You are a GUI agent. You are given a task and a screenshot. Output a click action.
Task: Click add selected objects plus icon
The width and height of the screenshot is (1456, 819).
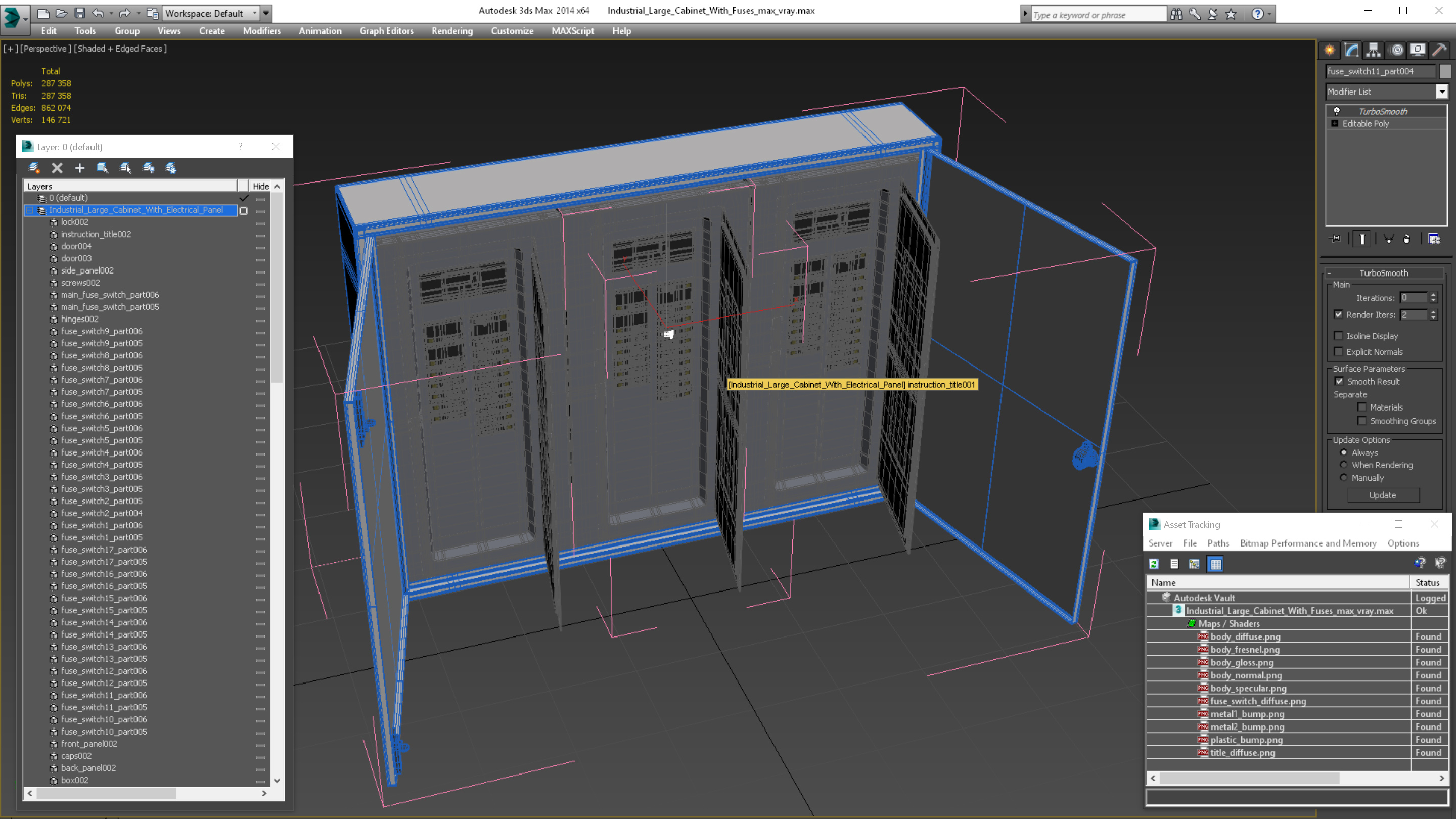click(x=80, y=168)
